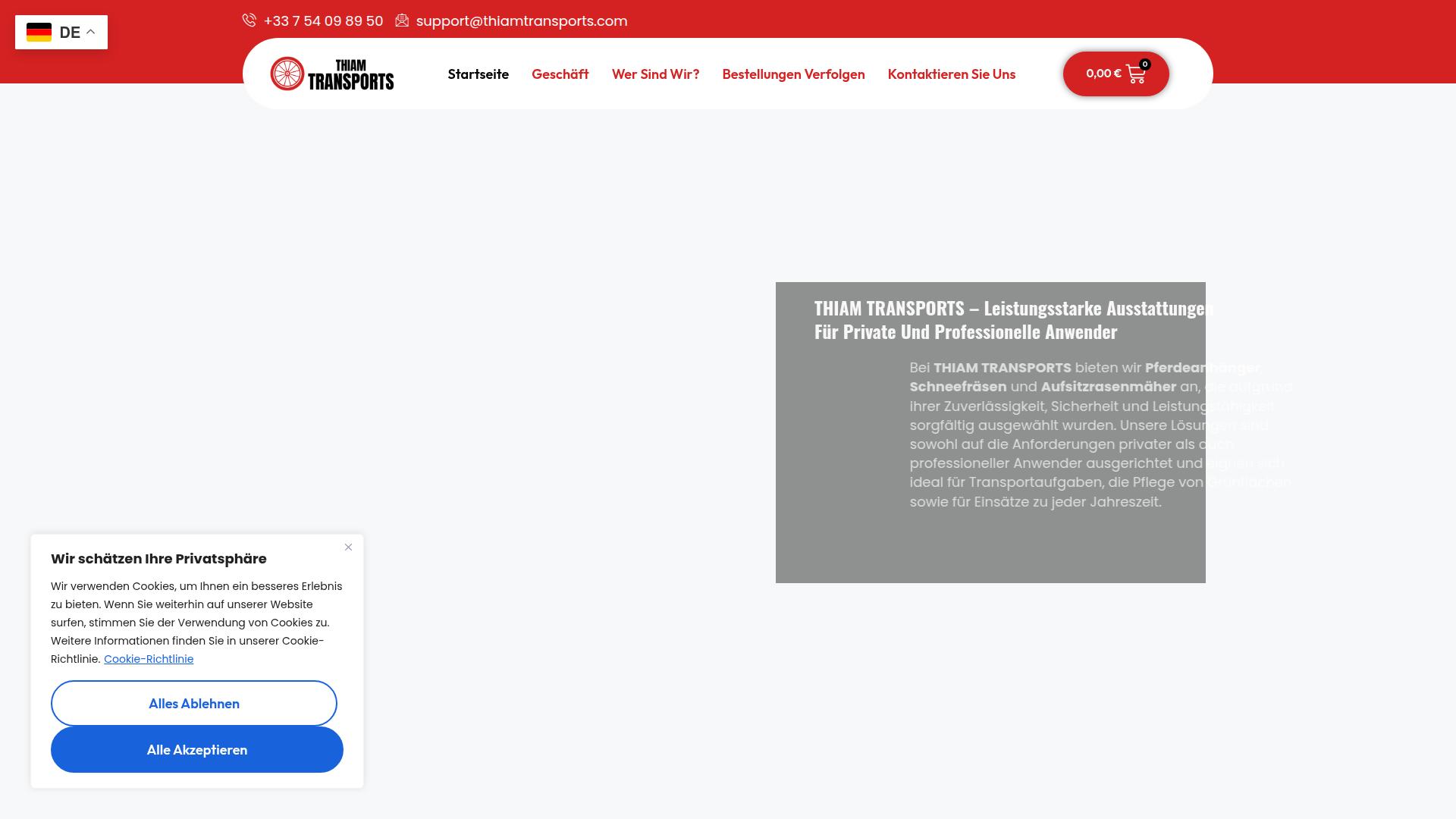Close the cookie privacy banner
This screenshot has width=1456, height=819.
click(x=348, y=547)
